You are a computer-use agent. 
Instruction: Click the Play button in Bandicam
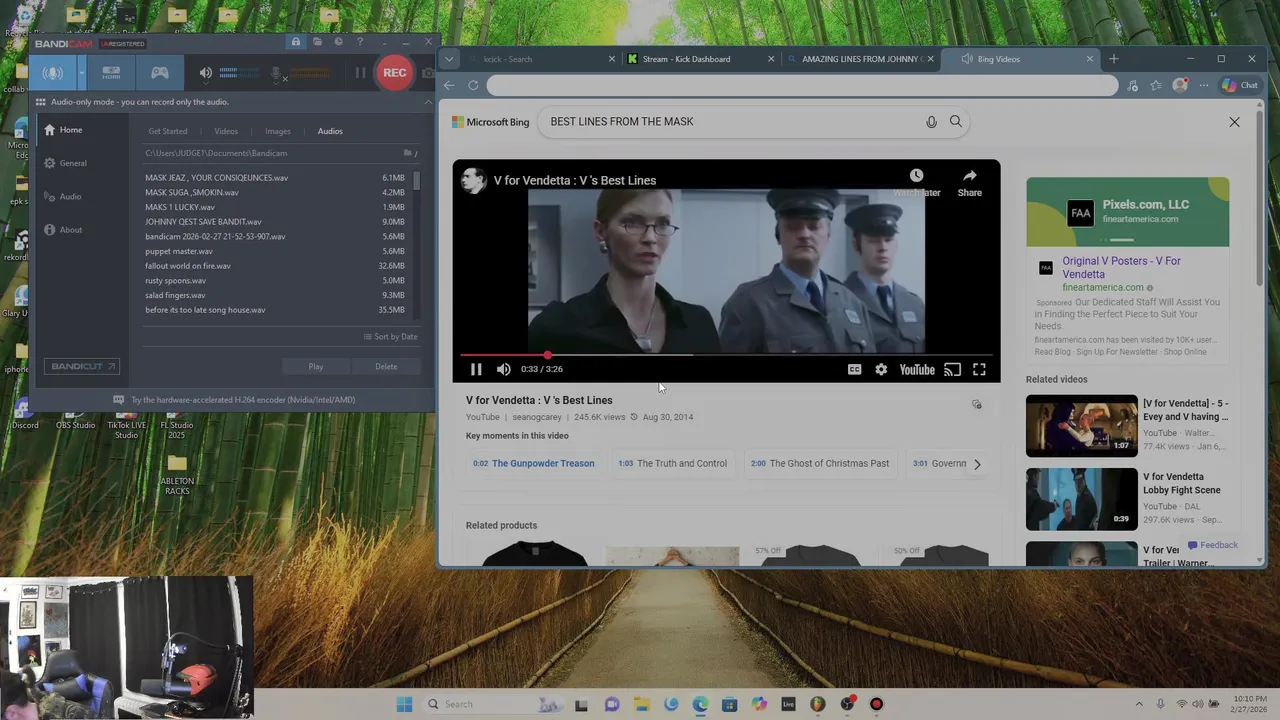click(x=316, y=367)
